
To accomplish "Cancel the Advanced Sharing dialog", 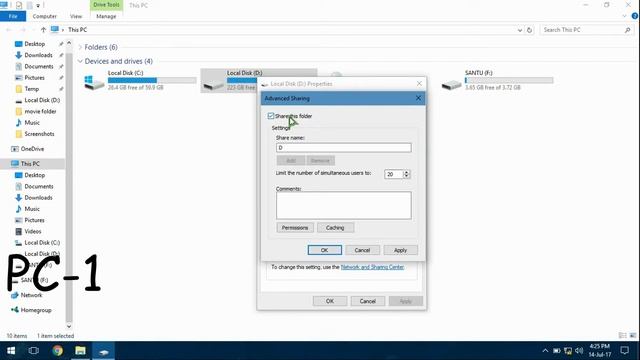I will [362, 250].
